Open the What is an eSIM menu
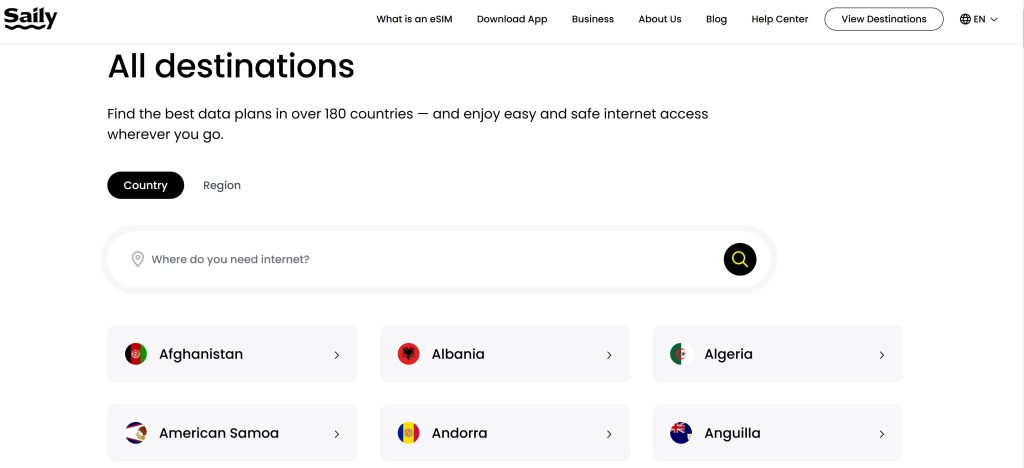This screenshot has height=468, width=1024. point(414,20)
